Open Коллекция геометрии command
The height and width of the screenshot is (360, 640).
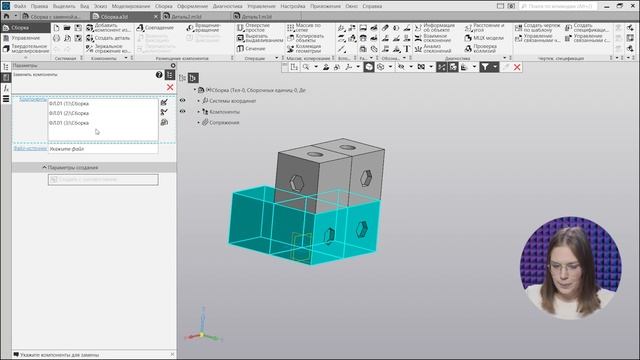click(304, 49)
